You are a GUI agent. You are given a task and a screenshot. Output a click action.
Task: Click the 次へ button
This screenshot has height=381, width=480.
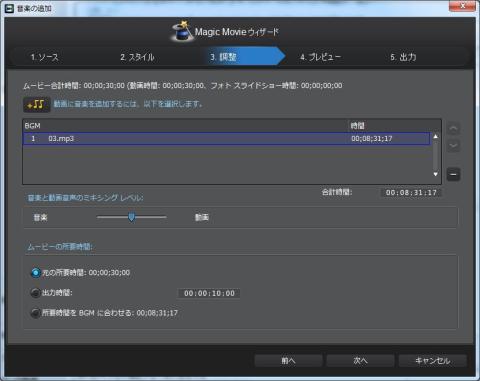(360, 361)
